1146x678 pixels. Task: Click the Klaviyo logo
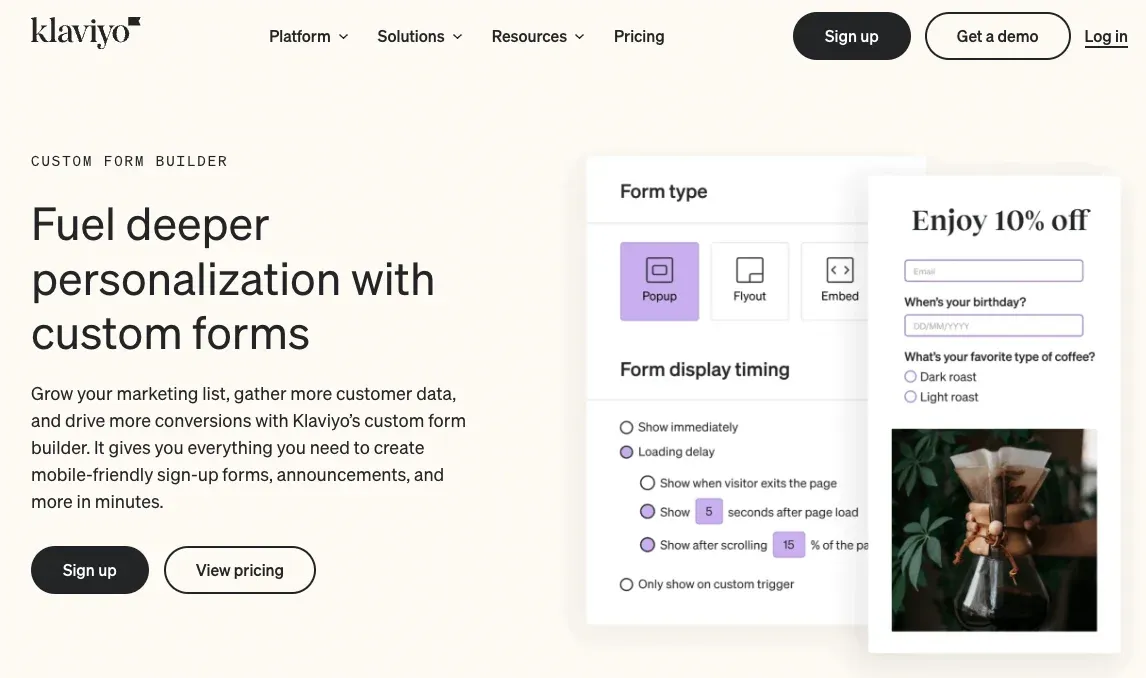tap(86, 33)
